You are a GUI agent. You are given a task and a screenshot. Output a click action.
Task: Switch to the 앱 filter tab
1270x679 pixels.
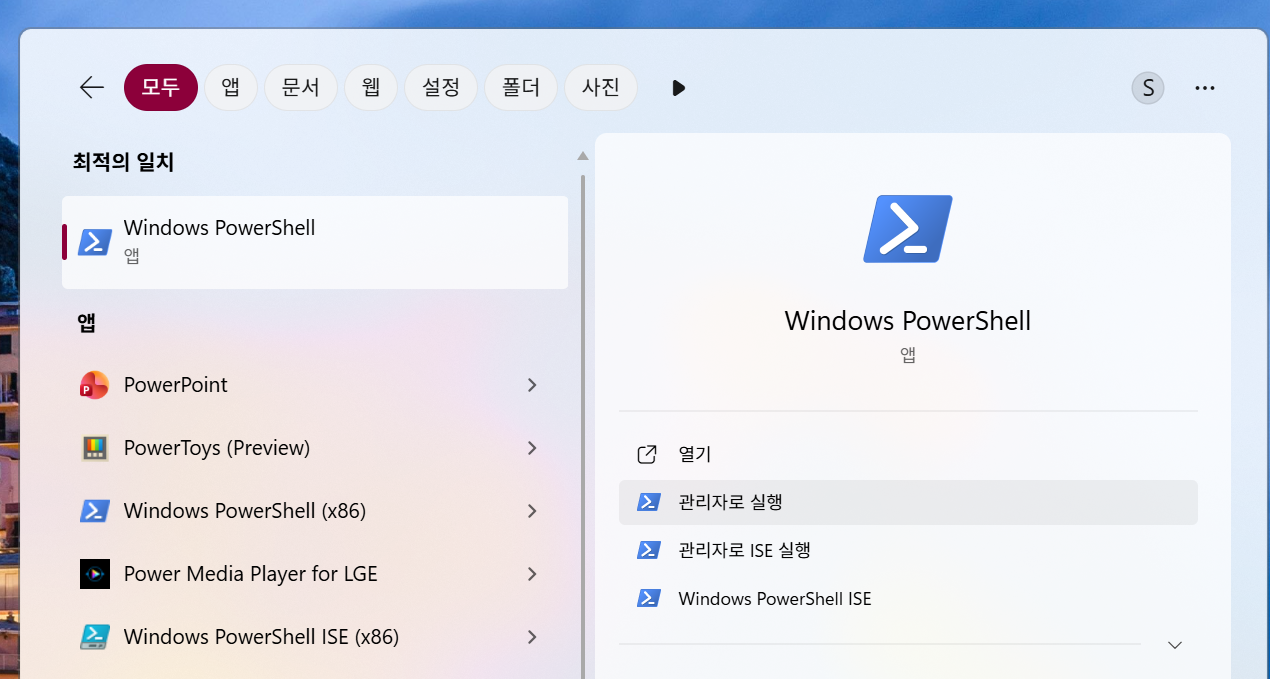[231, 88]
